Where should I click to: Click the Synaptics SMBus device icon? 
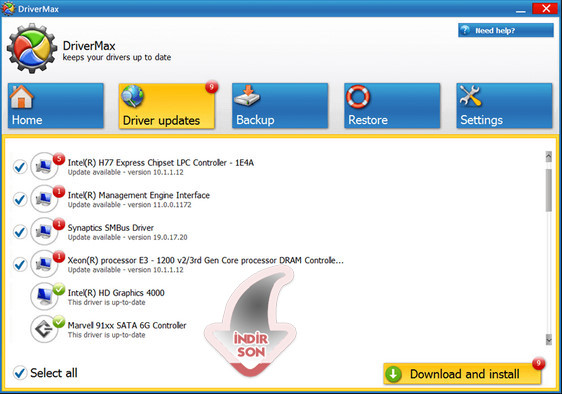(44, 231)
